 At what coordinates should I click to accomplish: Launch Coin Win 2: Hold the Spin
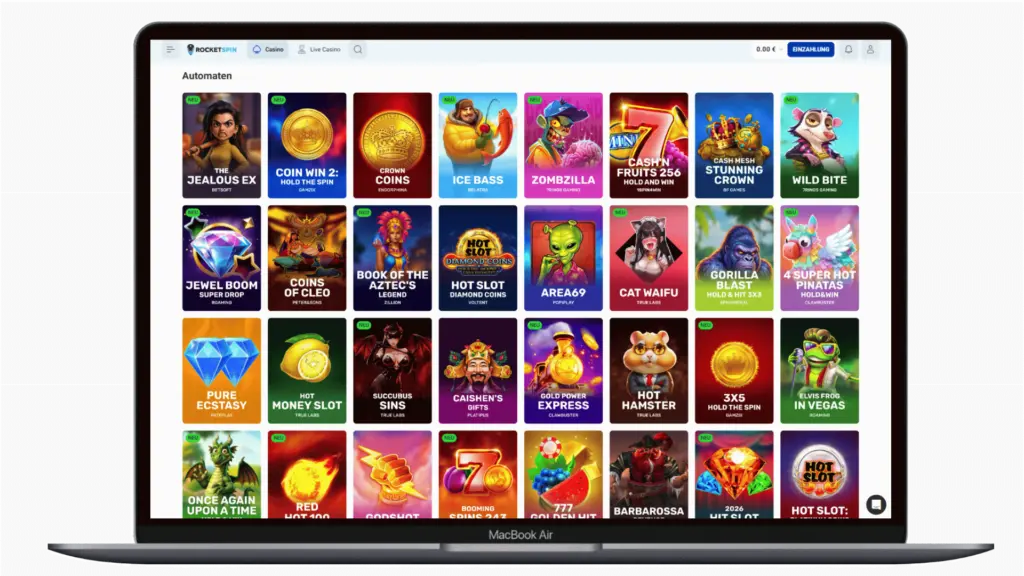click(307, 145)
